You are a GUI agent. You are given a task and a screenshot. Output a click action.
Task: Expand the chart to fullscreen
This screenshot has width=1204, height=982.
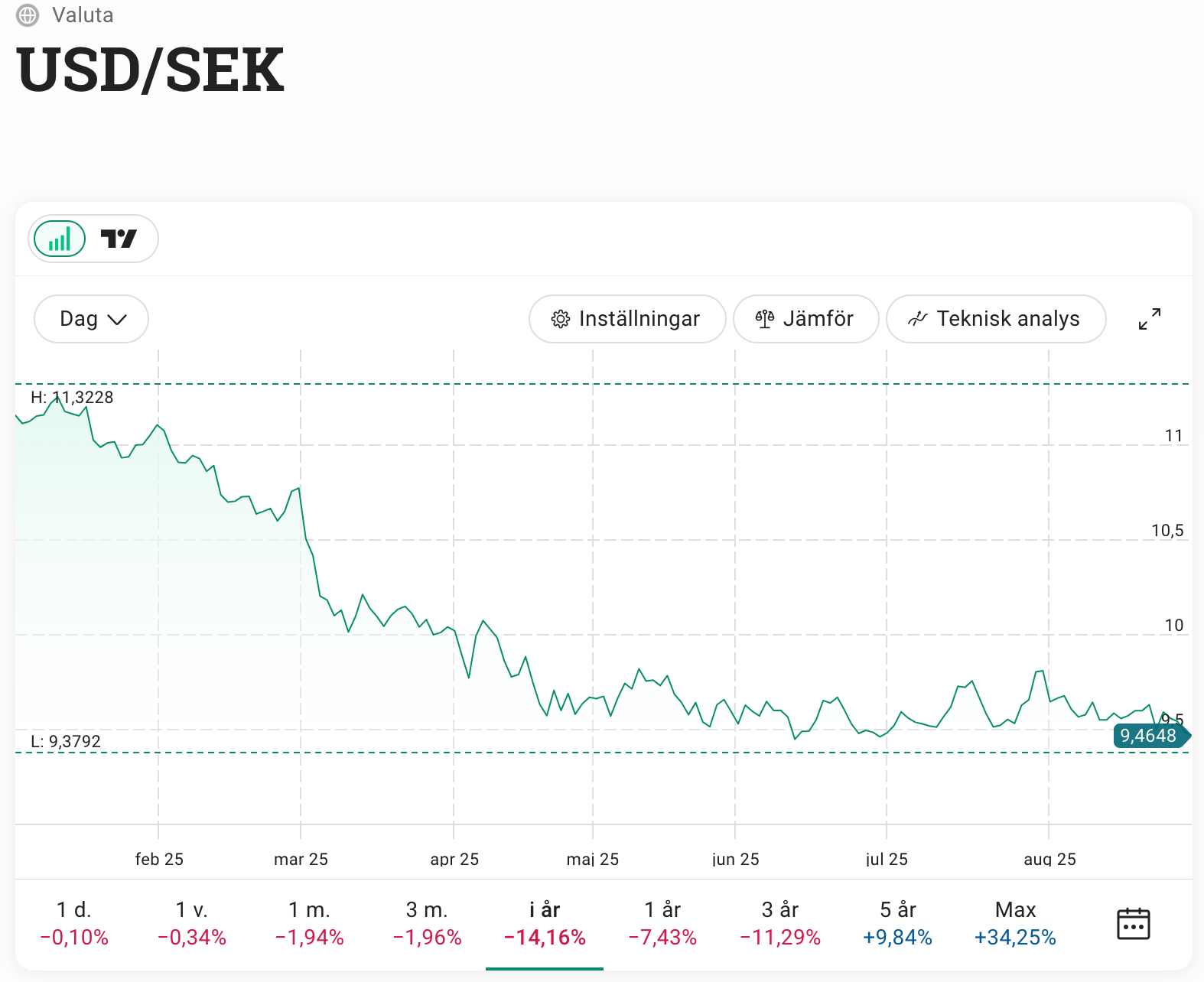(1149, 319)
